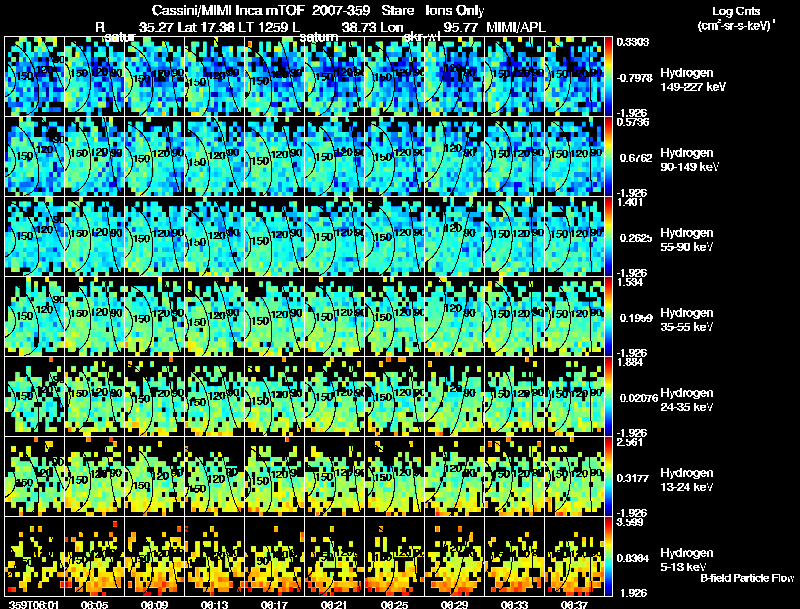This screenshot has width=800, height=609.
Task: Click the '06:09' time label
Action: click(154, 604)
